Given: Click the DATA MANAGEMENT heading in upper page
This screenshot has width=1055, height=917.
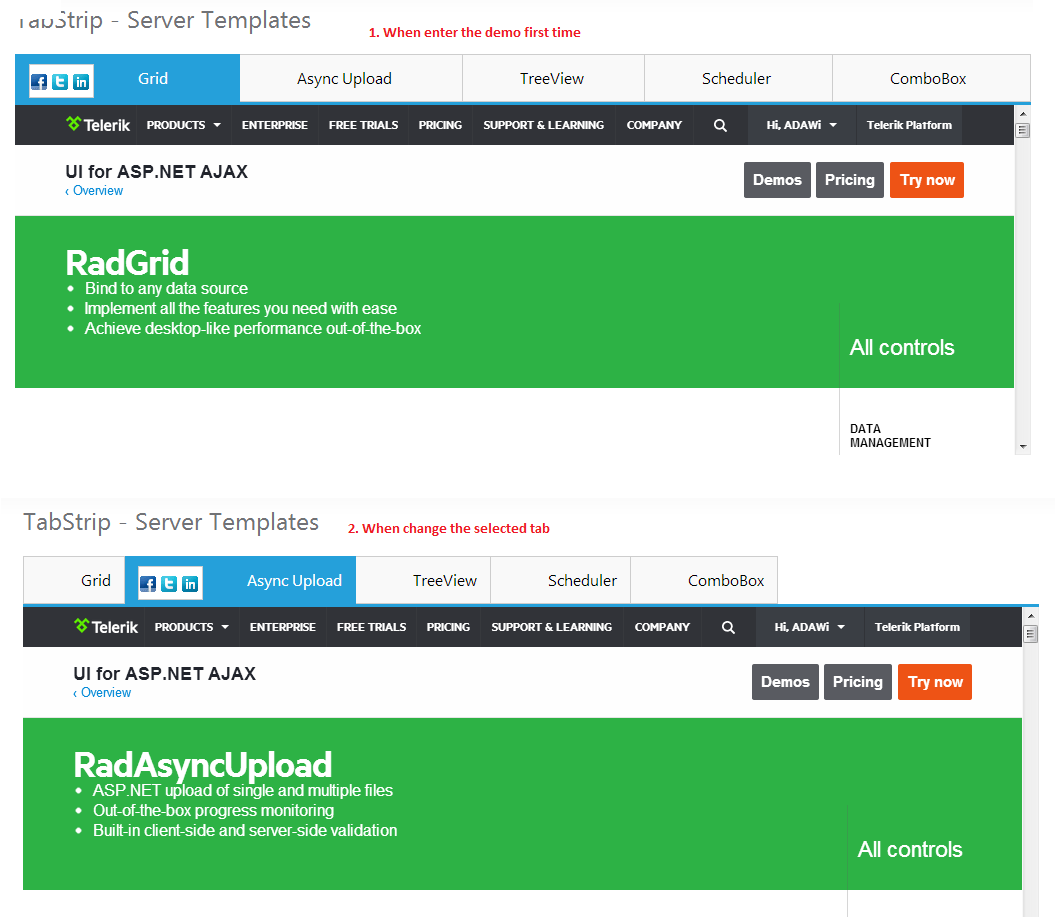Looking at the screenshot, I should click(x=890, y=435).
